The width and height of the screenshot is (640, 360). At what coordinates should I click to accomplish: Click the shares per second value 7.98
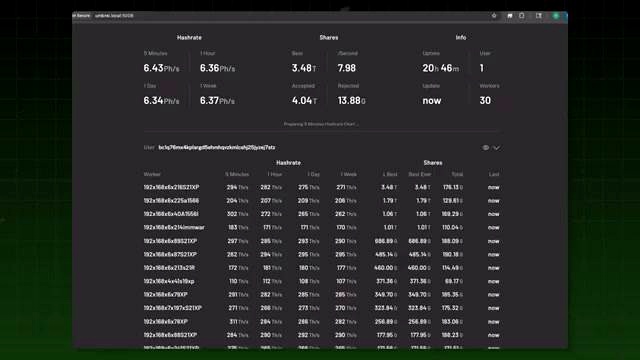pos(347,68)
